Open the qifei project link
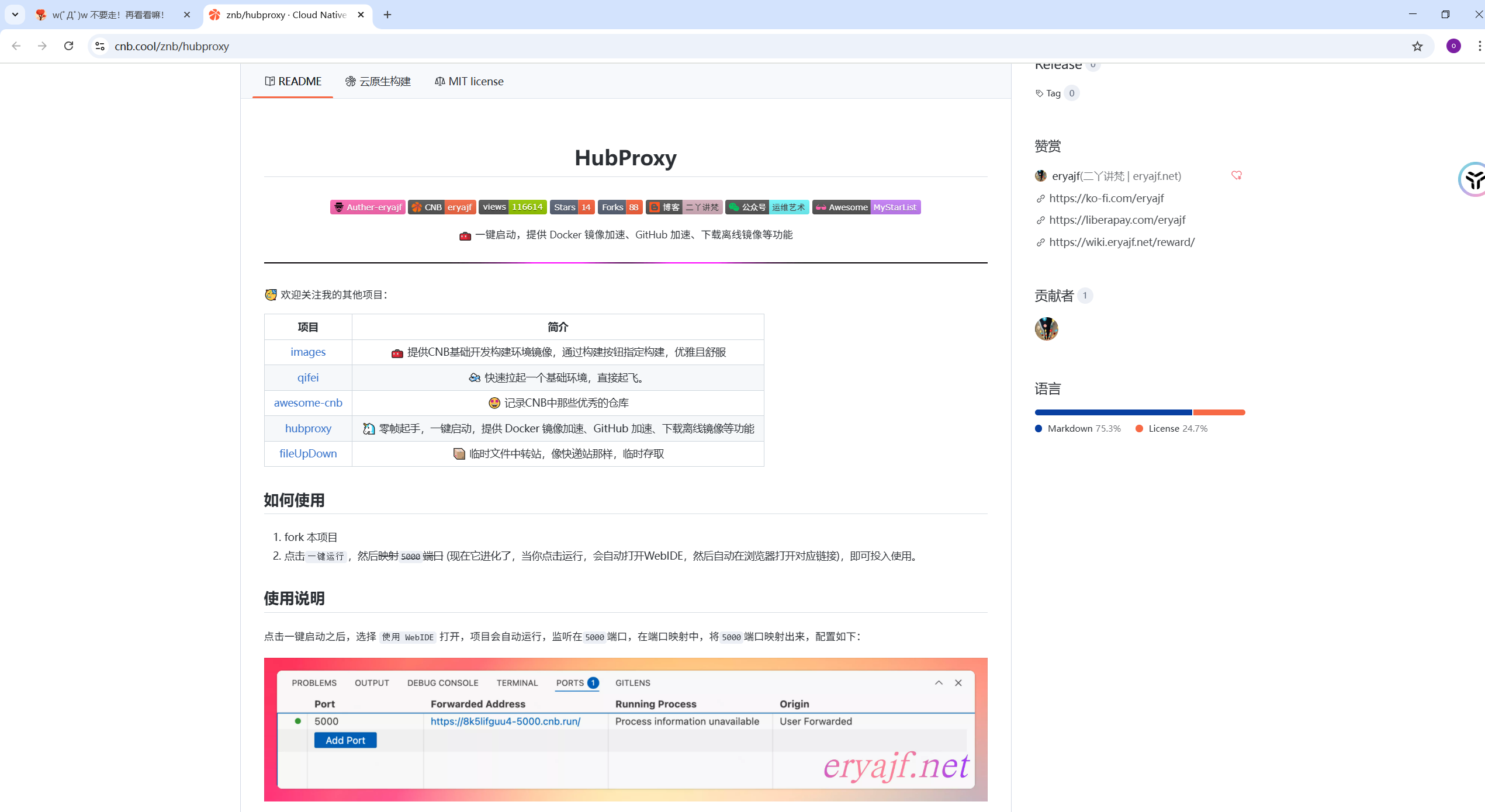 pos(308,377)
